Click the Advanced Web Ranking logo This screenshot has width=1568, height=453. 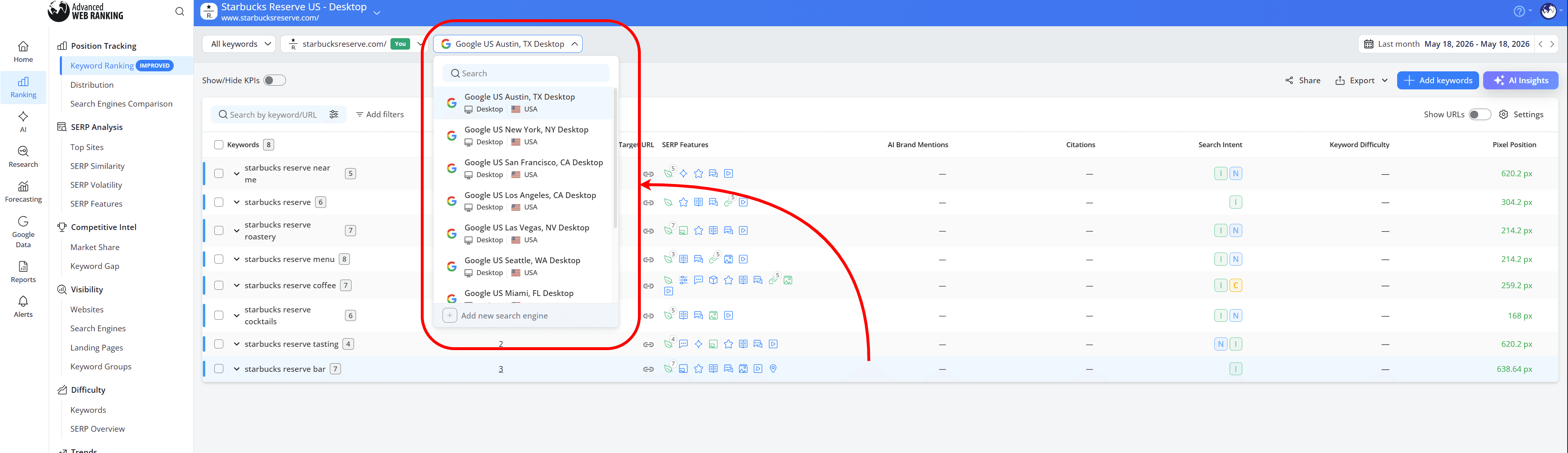pyautogui.click(x=85, y=11)
